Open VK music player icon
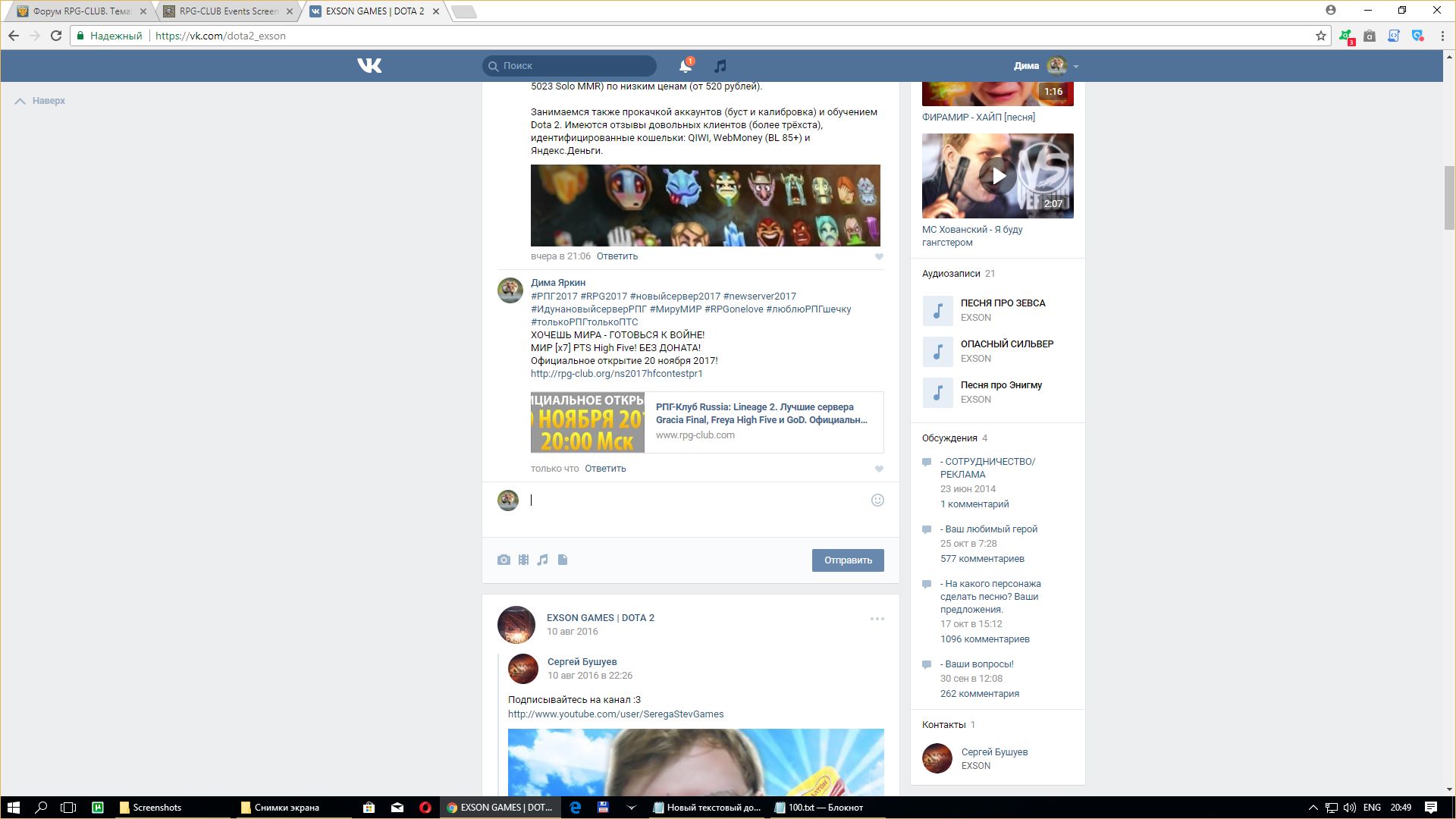This screenshot has width=1456, height=819. tap(720, 66)
